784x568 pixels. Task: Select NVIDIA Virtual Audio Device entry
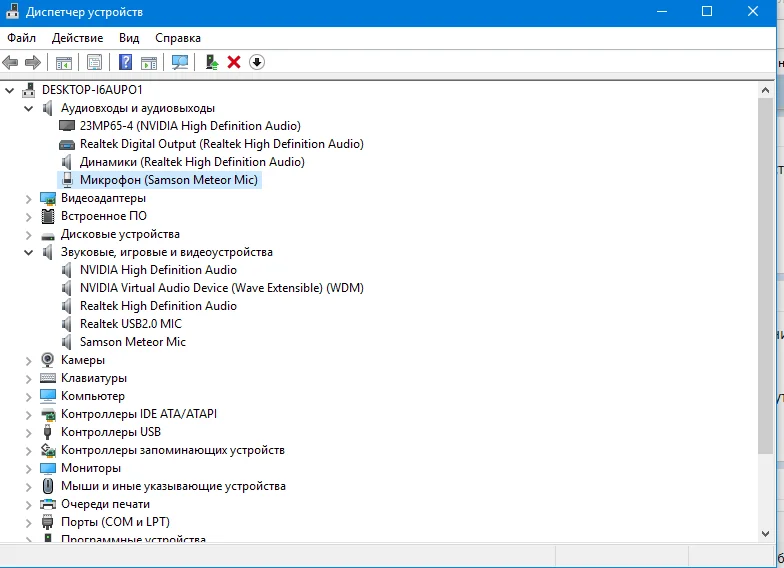[221, 288]
